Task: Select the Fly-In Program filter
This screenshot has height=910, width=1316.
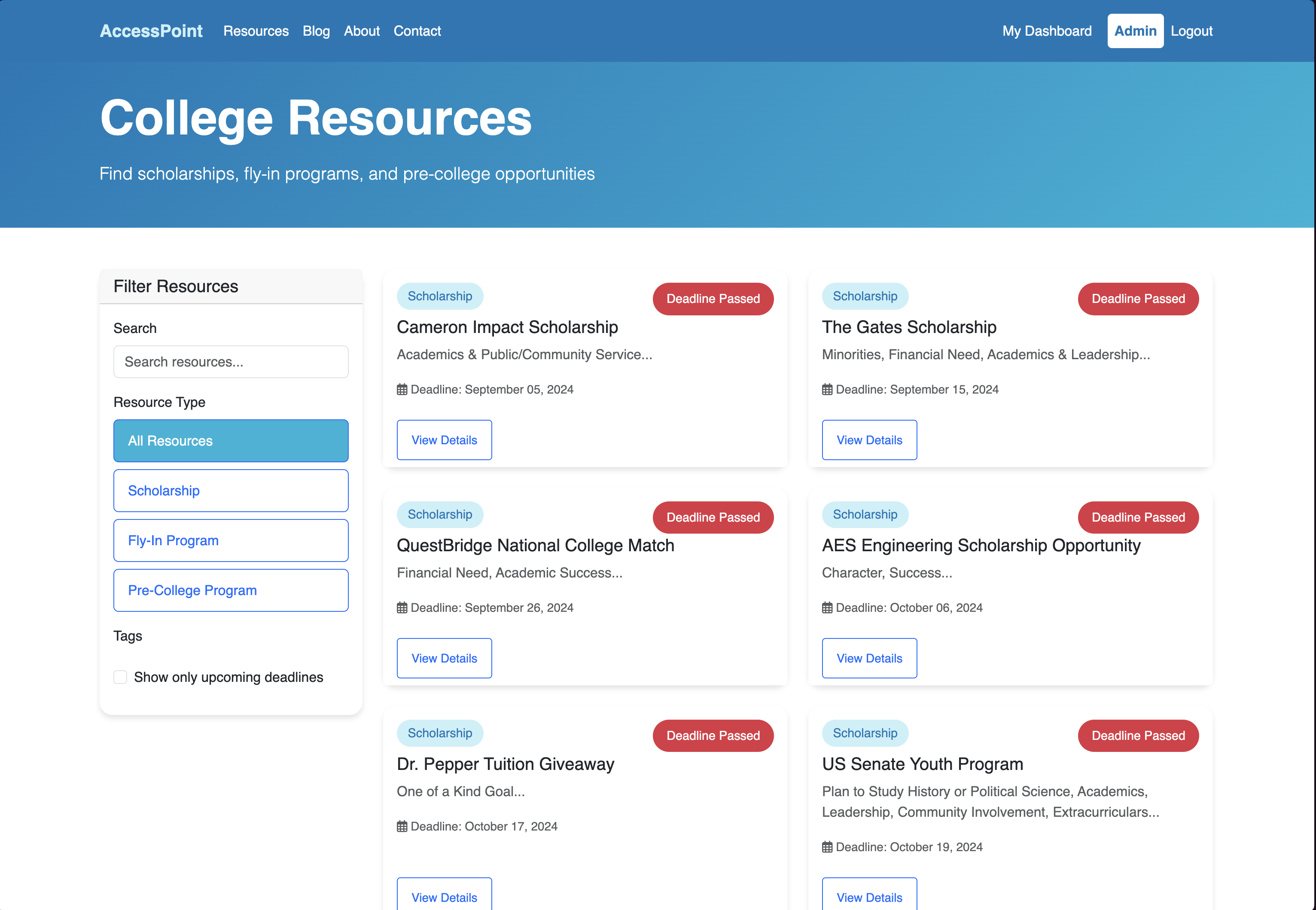Action: [x=230, y=540]
